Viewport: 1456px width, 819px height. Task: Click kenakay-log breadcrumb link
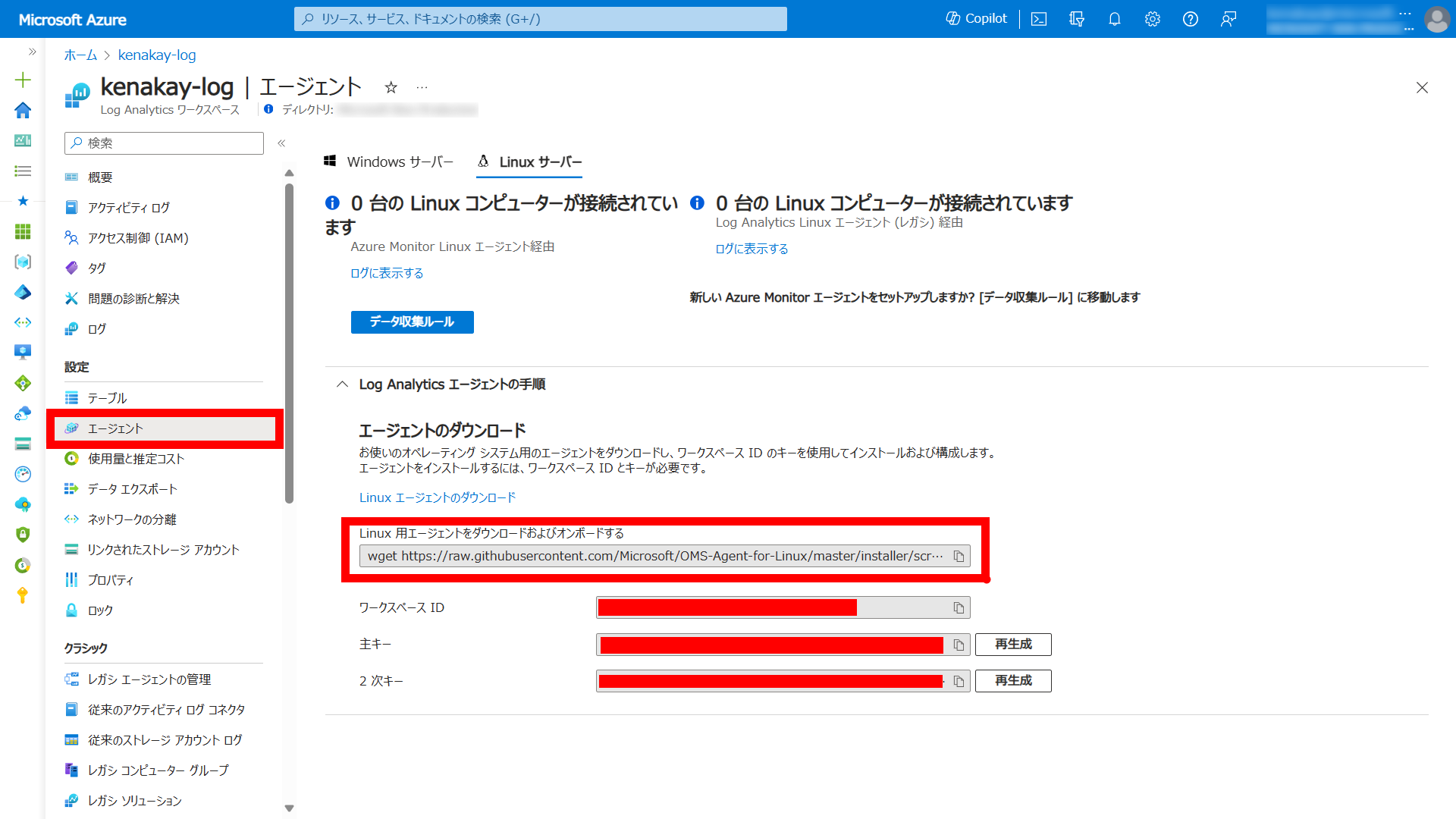coord(157,55)
